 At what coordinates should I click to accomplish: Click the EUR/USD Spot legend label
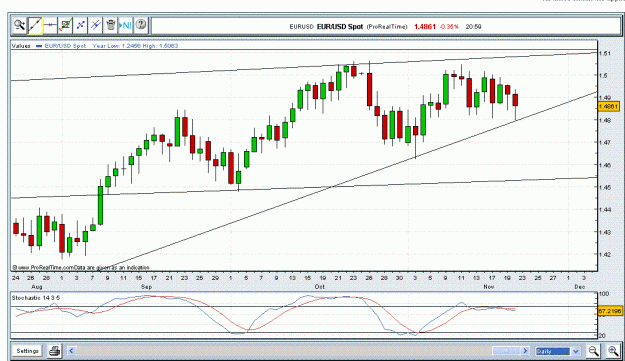point(65,46)
